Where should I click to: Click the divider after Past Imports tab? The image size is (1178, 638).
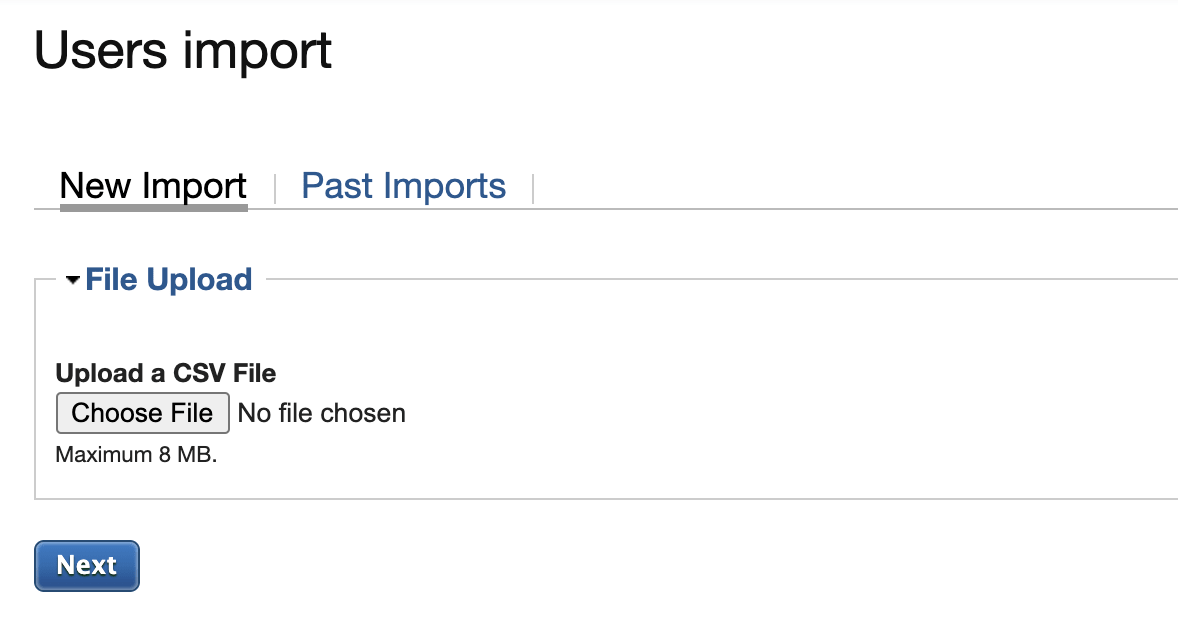pyautogui.click(x=533, y=187)
